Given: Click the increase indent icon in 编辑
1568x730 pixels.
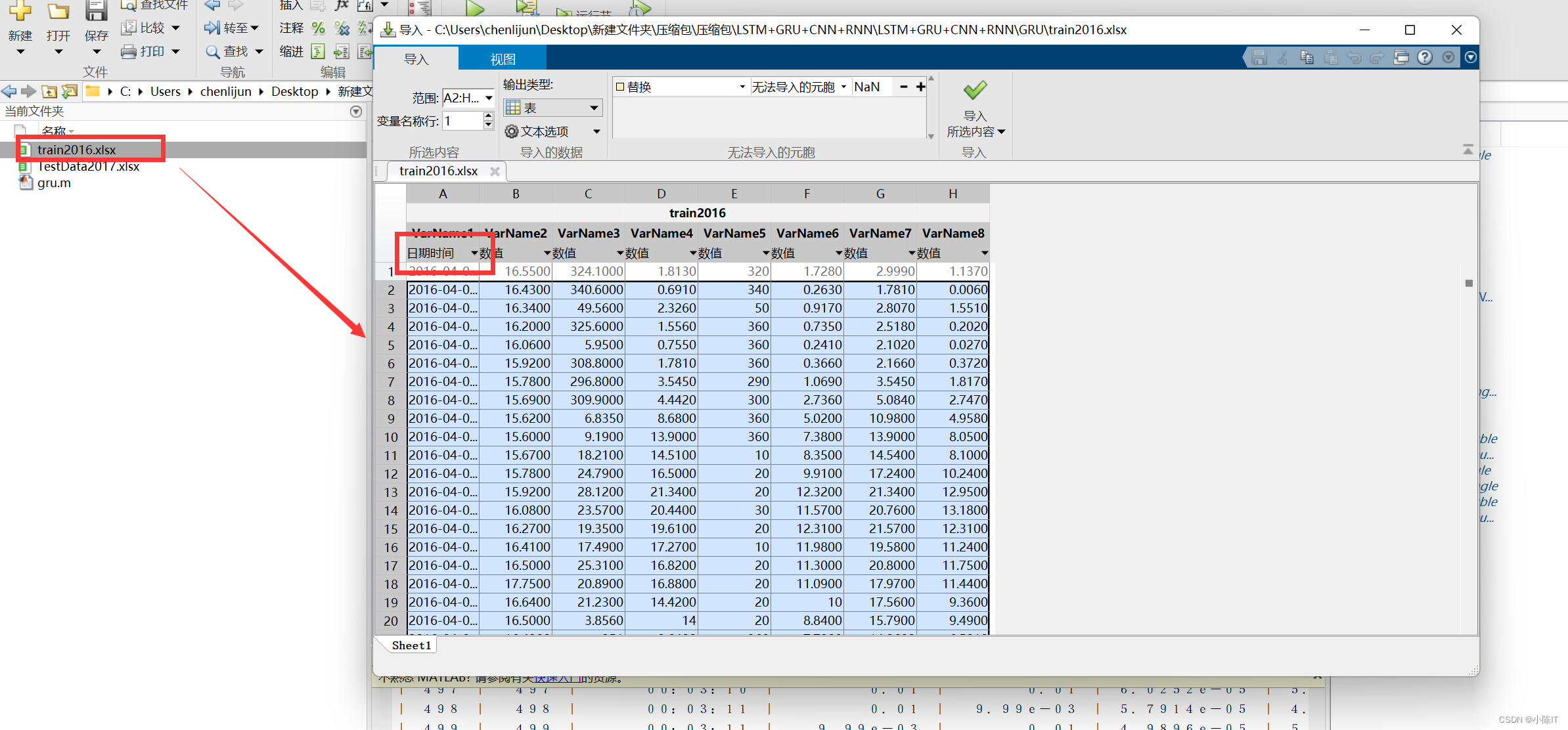Looking at the screenshot, I should click(342, 51).
